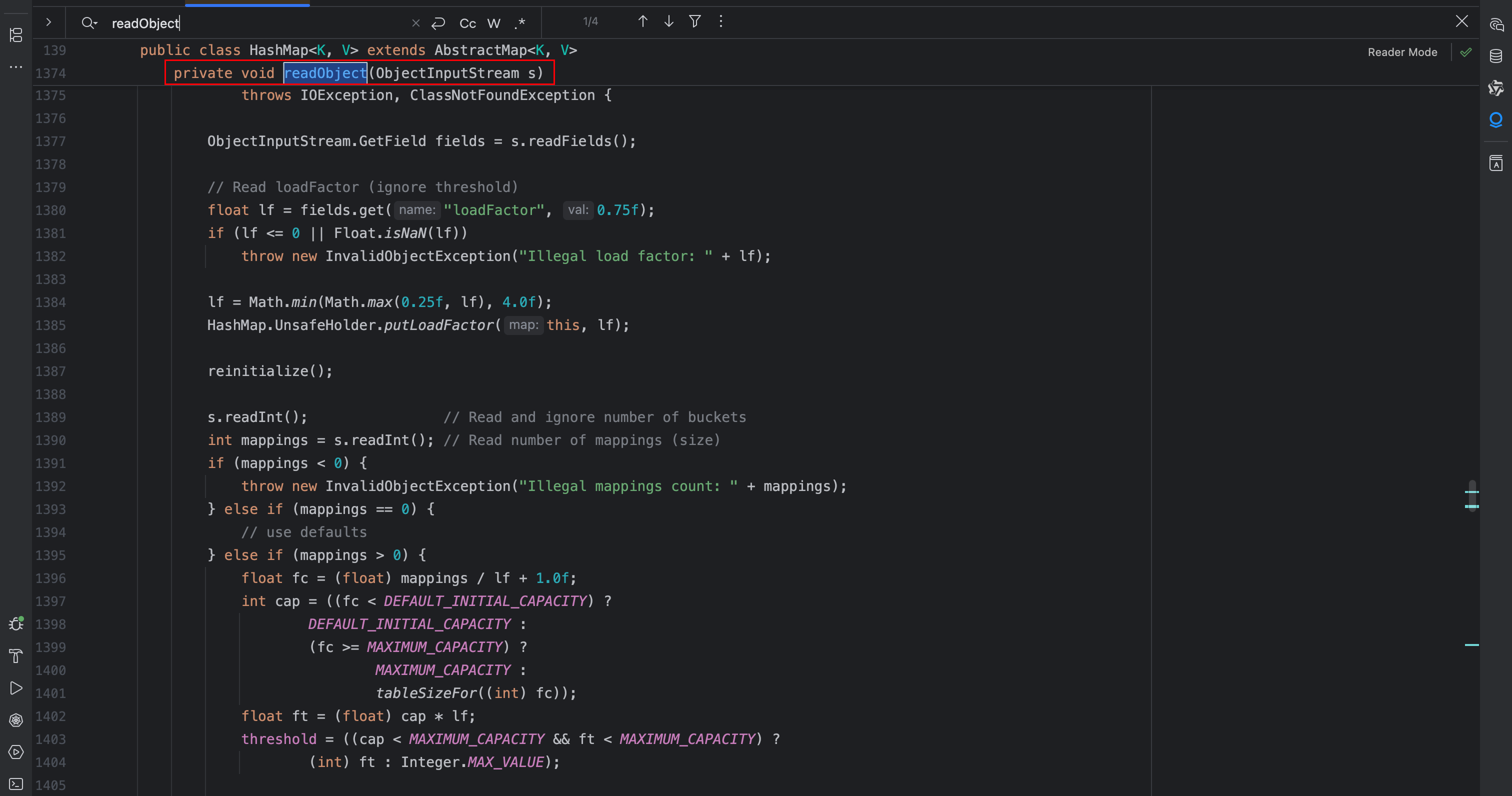This screenshot has height=796, width=1512.
Task: Clear the readObject search text
Action: click(415, 23)
